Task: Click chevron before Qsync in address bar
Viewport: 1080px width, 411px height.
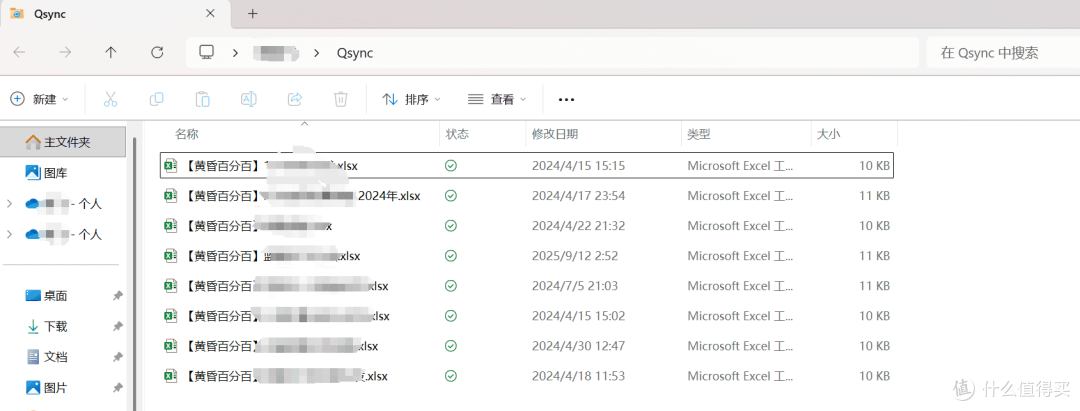Action: click(x=317, y=53)
